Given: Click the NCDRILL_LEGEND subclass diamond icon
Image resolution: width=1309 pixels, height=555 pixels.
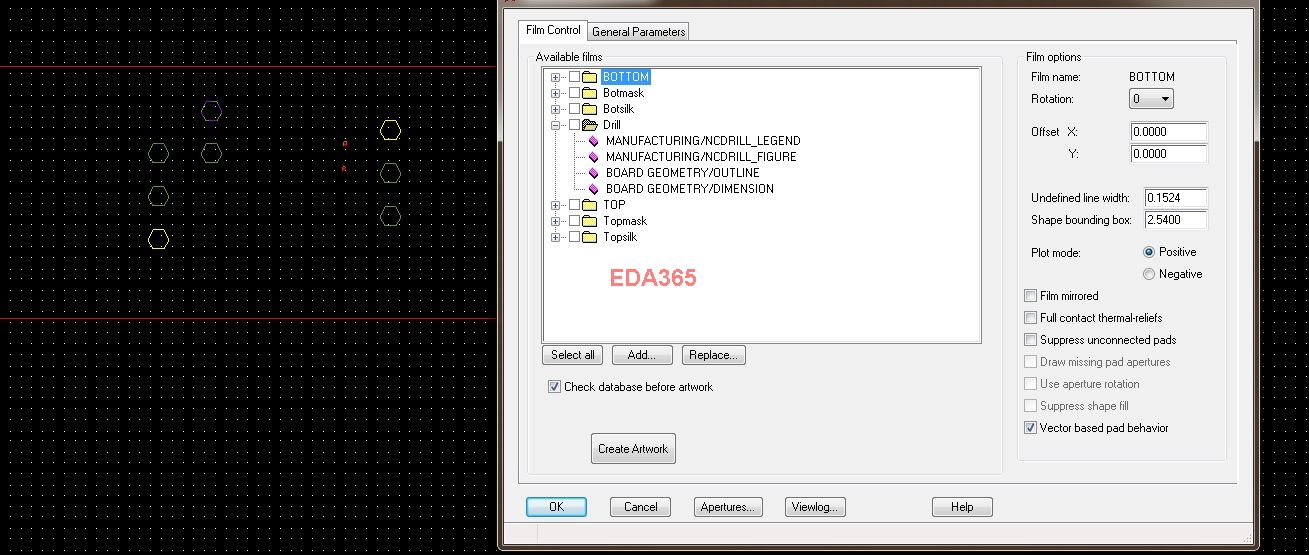Looking at the screenshot, I should pos(594,141).
